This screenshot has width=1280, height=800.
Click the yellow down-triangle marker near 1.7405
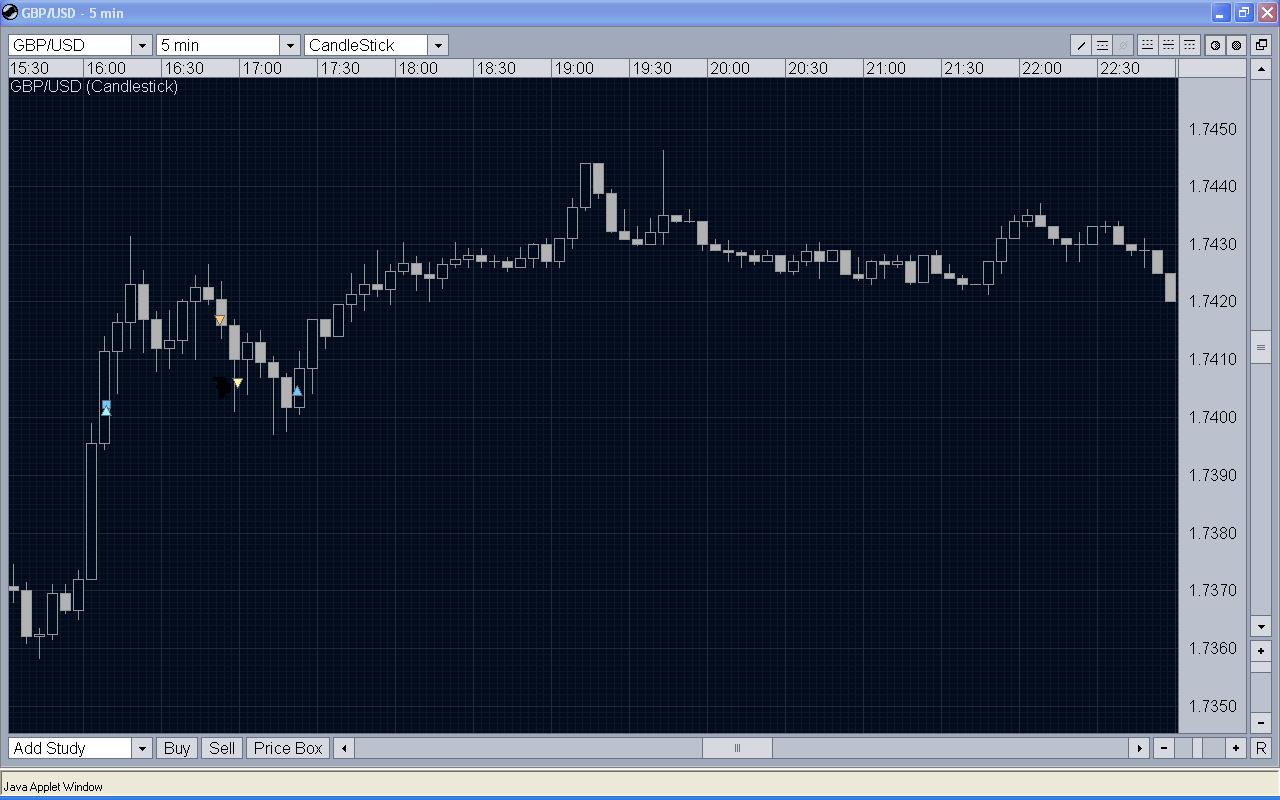coord(238,383)
